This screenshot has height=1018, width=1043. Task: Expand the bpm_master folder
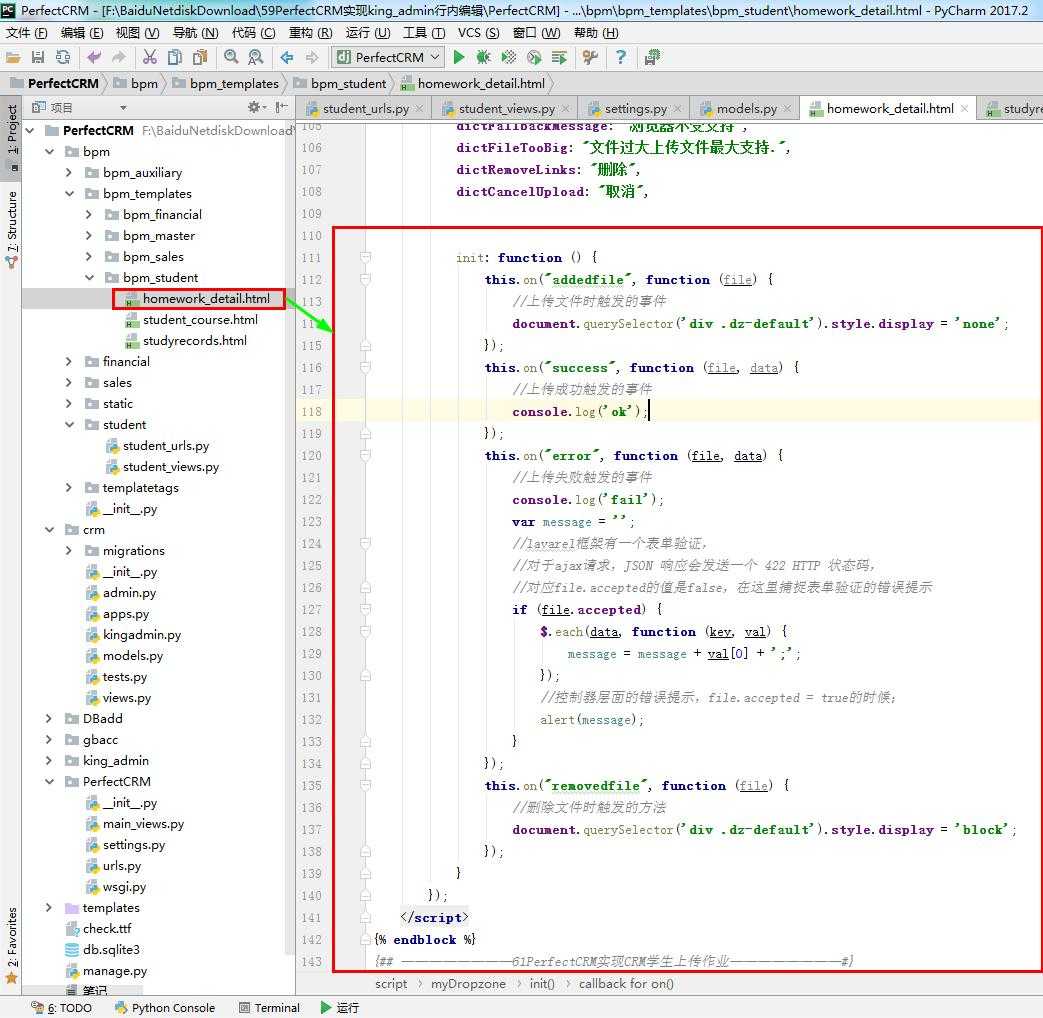89,236
